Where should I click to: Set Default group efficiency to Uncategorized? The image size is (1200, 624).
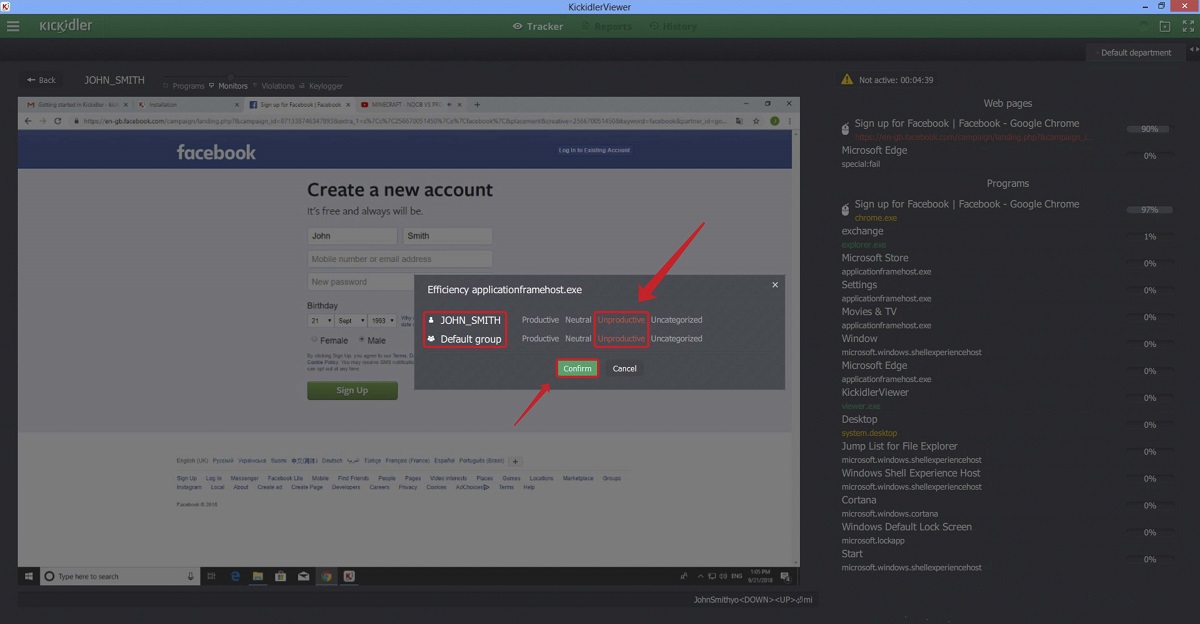pos(677,339)
